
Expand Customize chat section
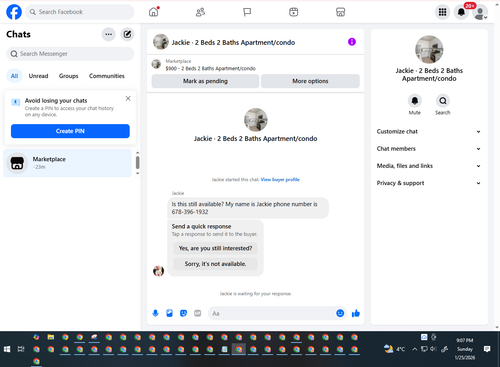429,131
